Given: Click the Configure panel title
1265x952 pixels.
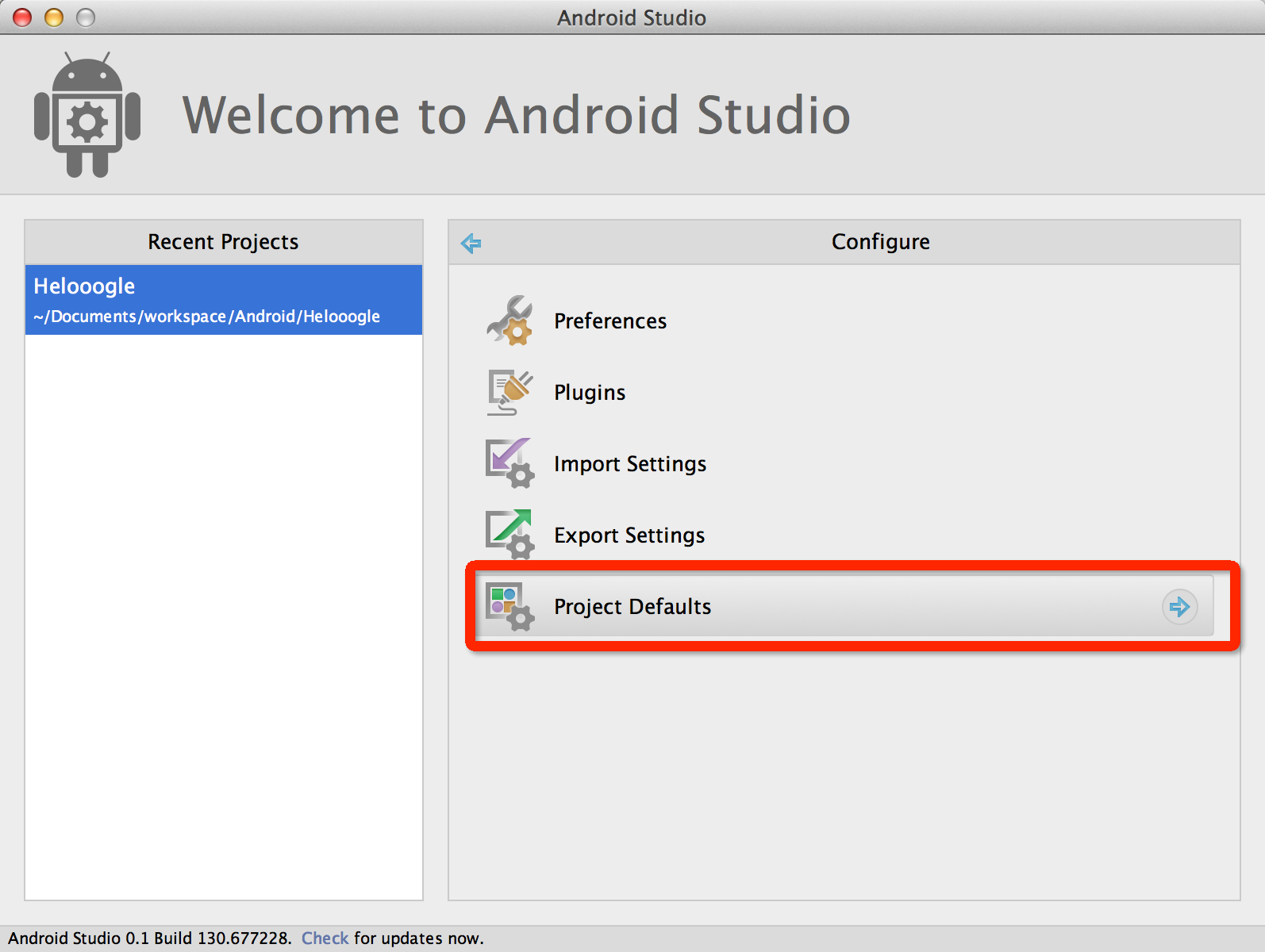Looking at the screenshot, I should (880, 242).
